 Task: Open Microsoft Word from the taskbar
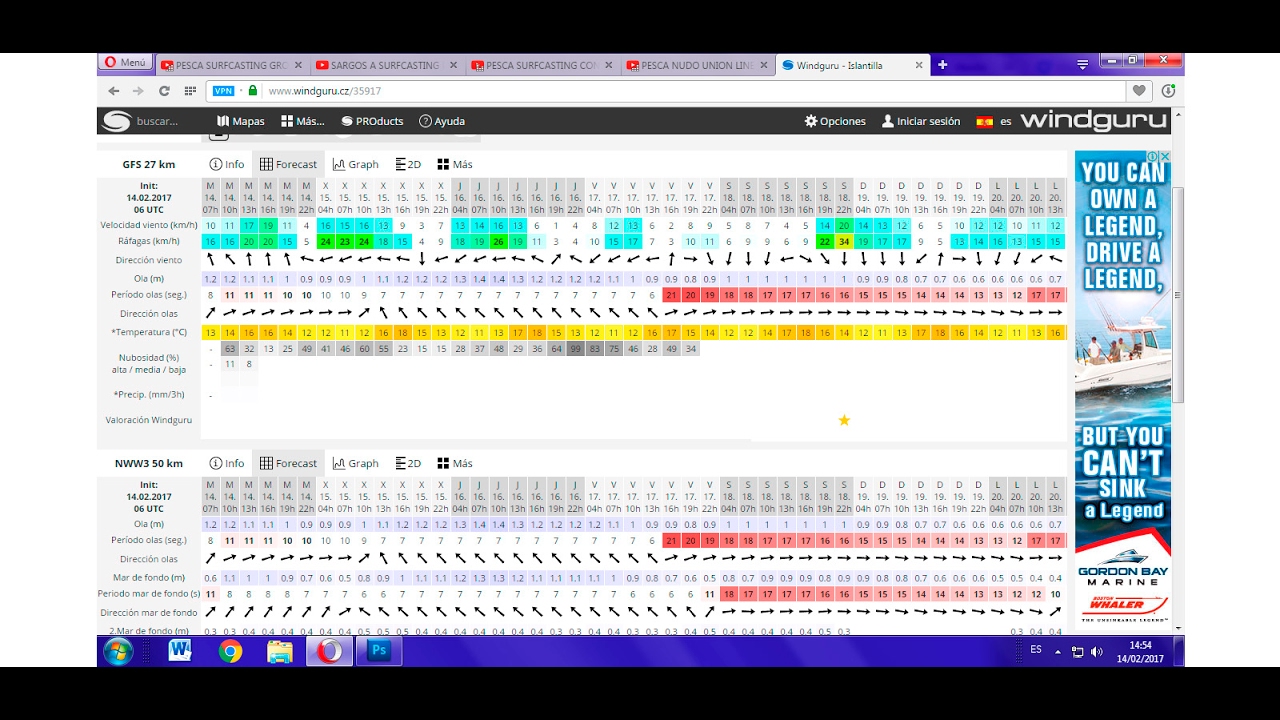coord(180,652)
